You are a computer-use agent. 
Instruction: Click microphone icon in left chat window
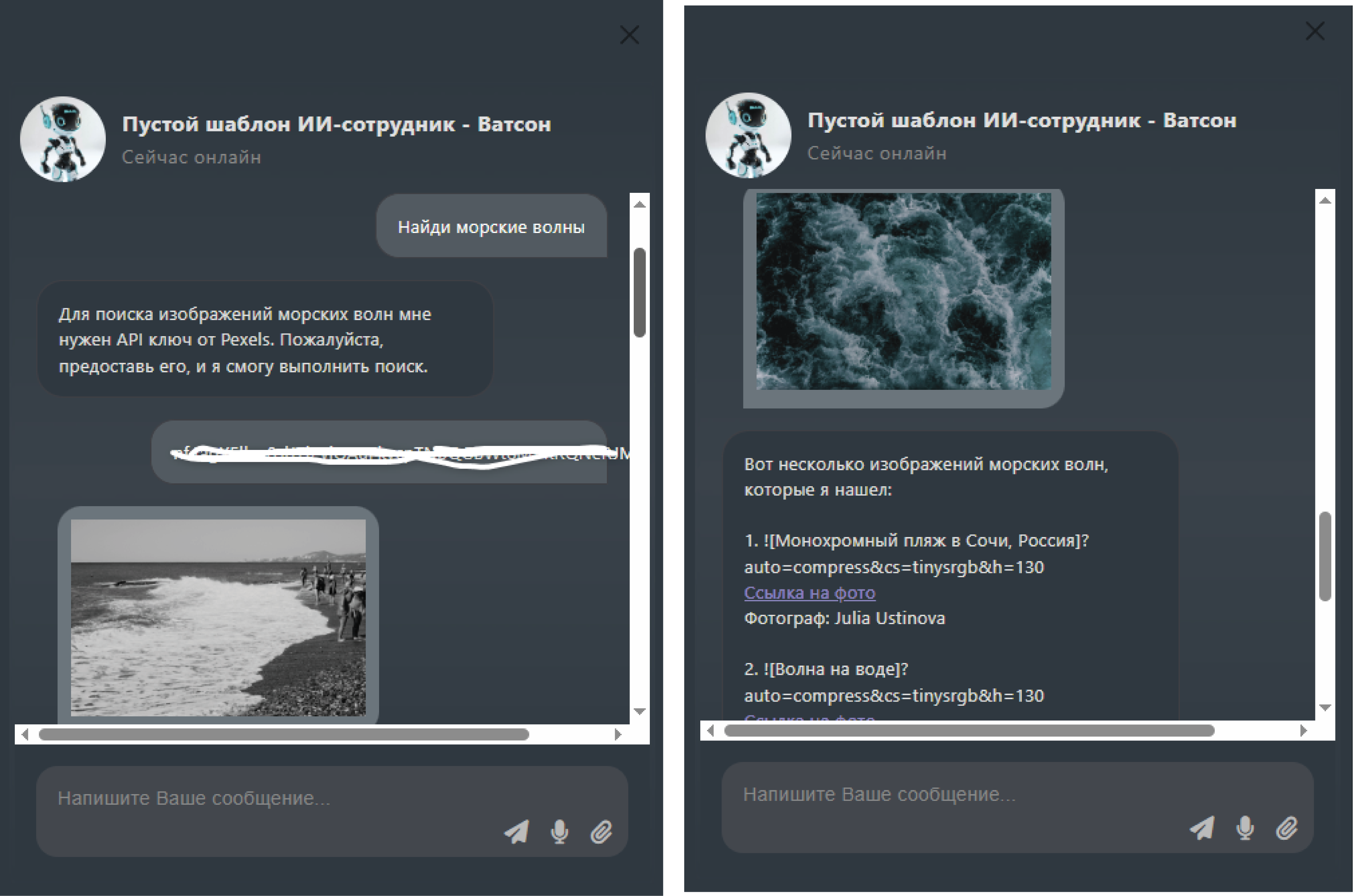point(559,831)
